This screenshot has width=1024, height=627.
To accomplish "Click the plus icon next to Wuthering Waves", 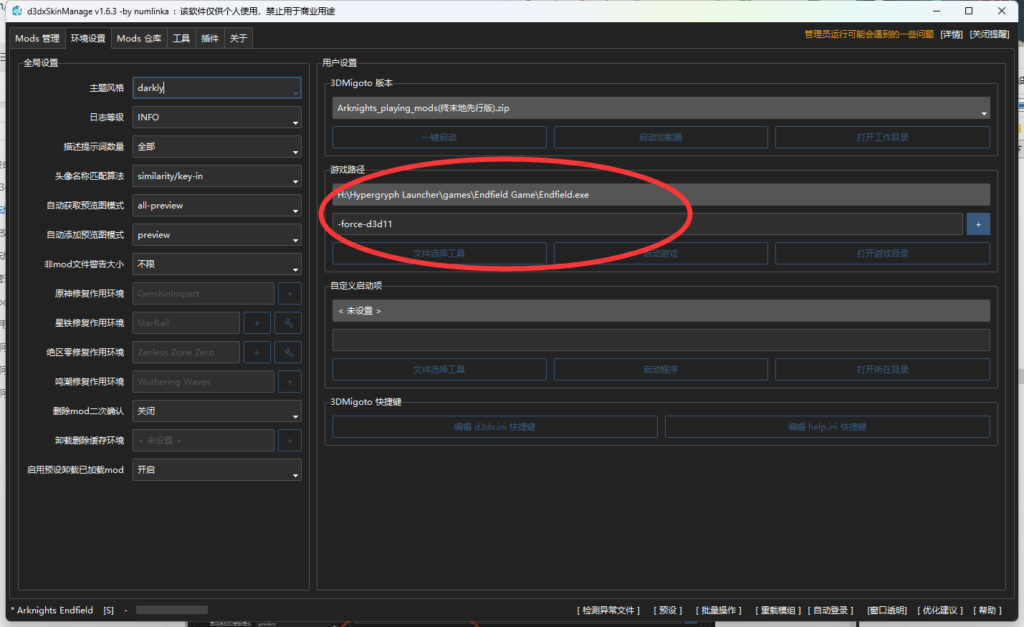I will [x=290, y=381].
